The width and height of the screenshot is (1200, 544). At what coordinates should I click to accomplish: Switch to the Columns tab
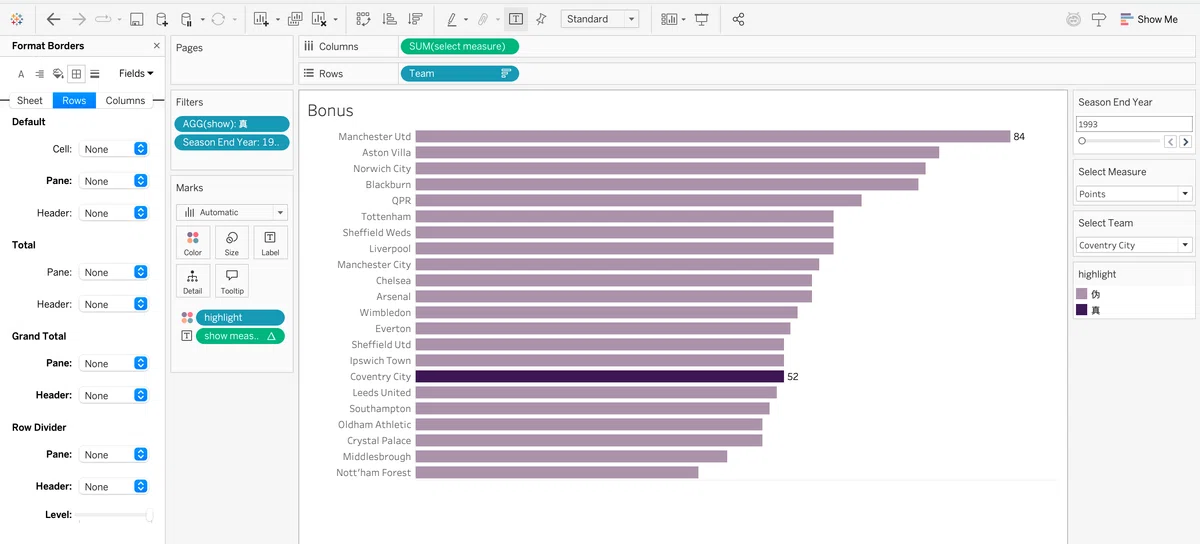(x=125, y=100)
